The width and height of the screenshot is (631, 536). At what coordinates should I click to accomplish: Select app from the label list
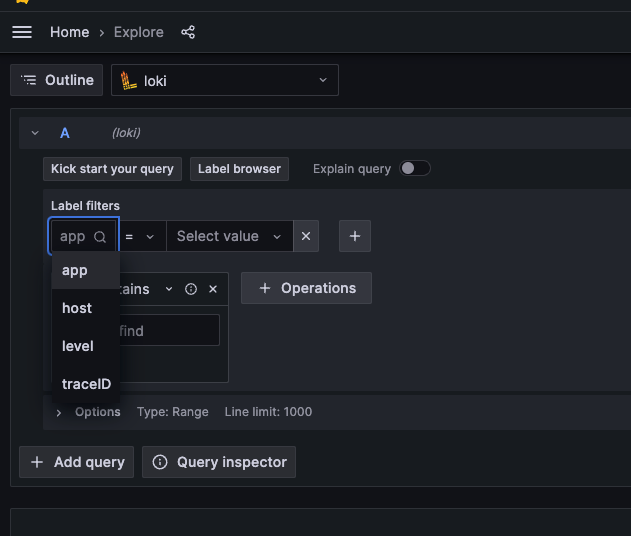click(86, 270)
